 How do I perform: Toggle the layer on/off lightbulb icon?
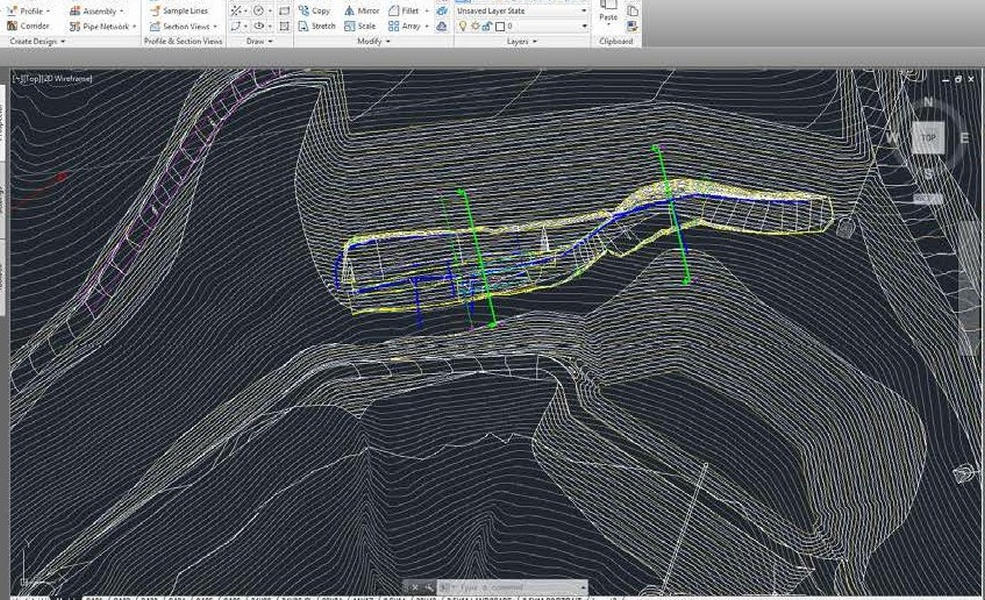(x=462, y=26)
